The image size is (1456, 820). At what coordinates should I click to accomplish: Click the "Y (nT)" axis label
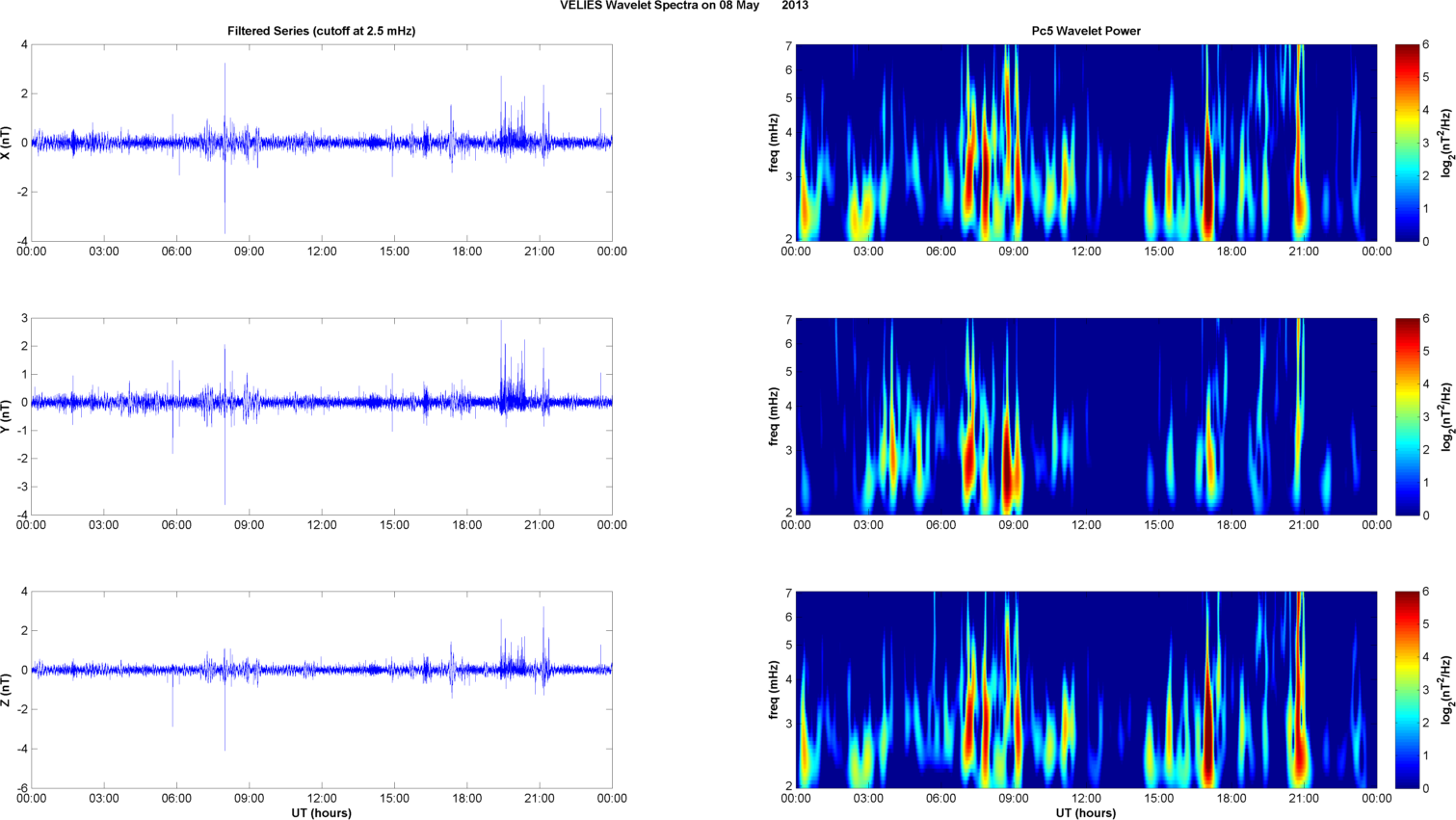tap(7, 416)
